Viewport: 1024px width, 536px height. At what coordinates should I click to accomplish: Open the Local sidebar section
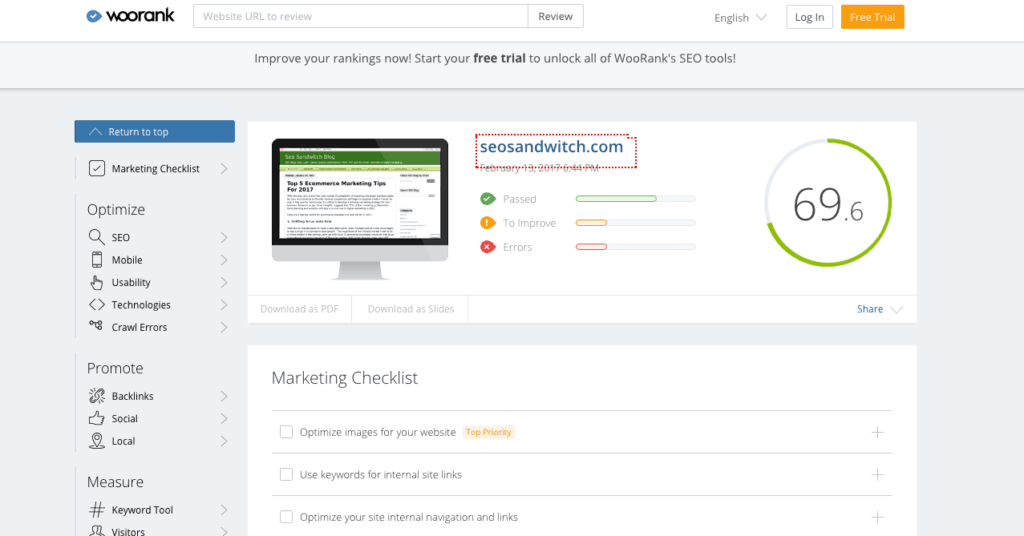pos(155,441)
